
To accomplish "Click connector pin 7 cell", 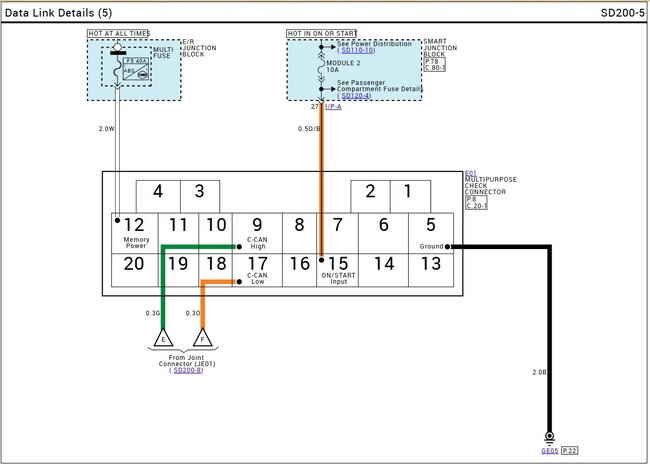I will 337,233.
